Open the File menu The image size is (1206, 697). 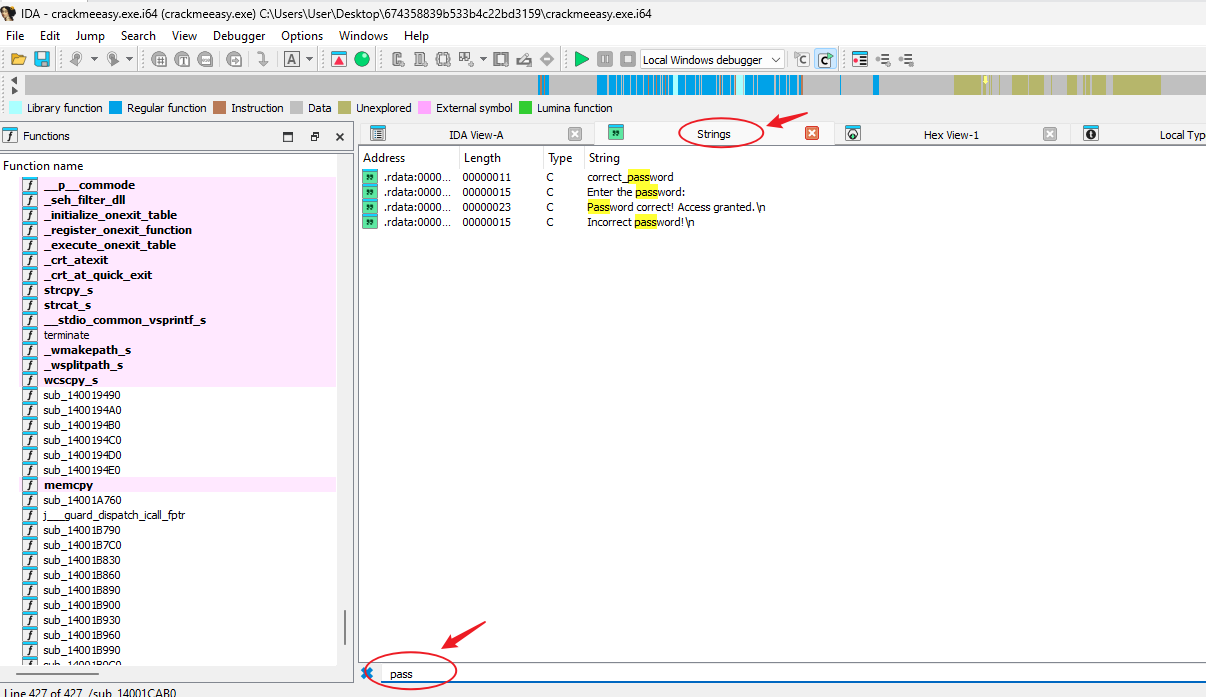pos(16,36)
